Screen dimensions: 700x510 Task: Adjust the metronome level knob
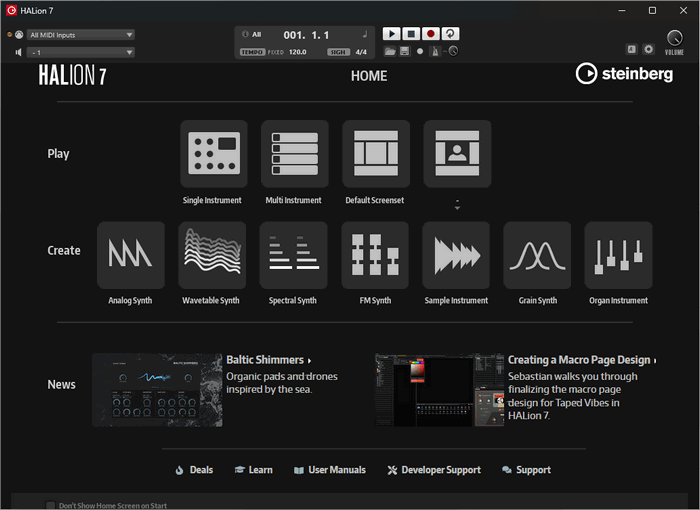(453, 51)
